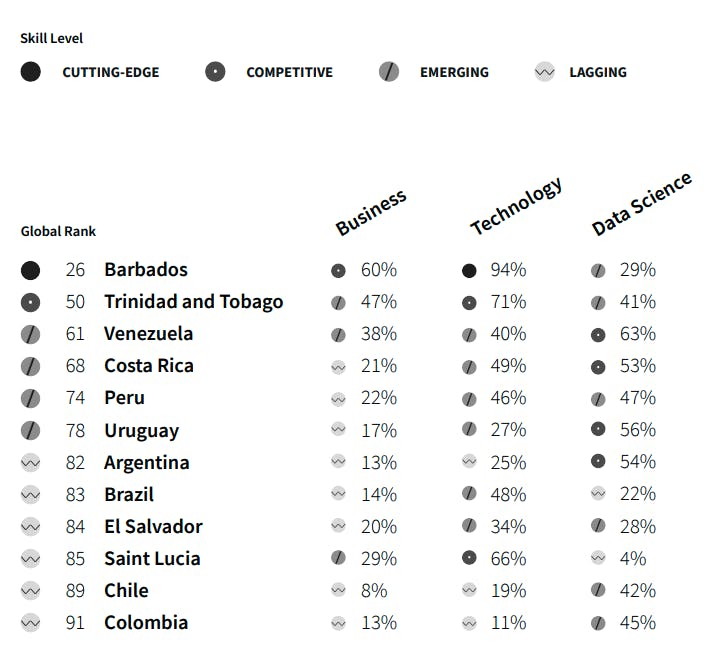
Task: Click the Brazil country name
Action: pos(129,494)
